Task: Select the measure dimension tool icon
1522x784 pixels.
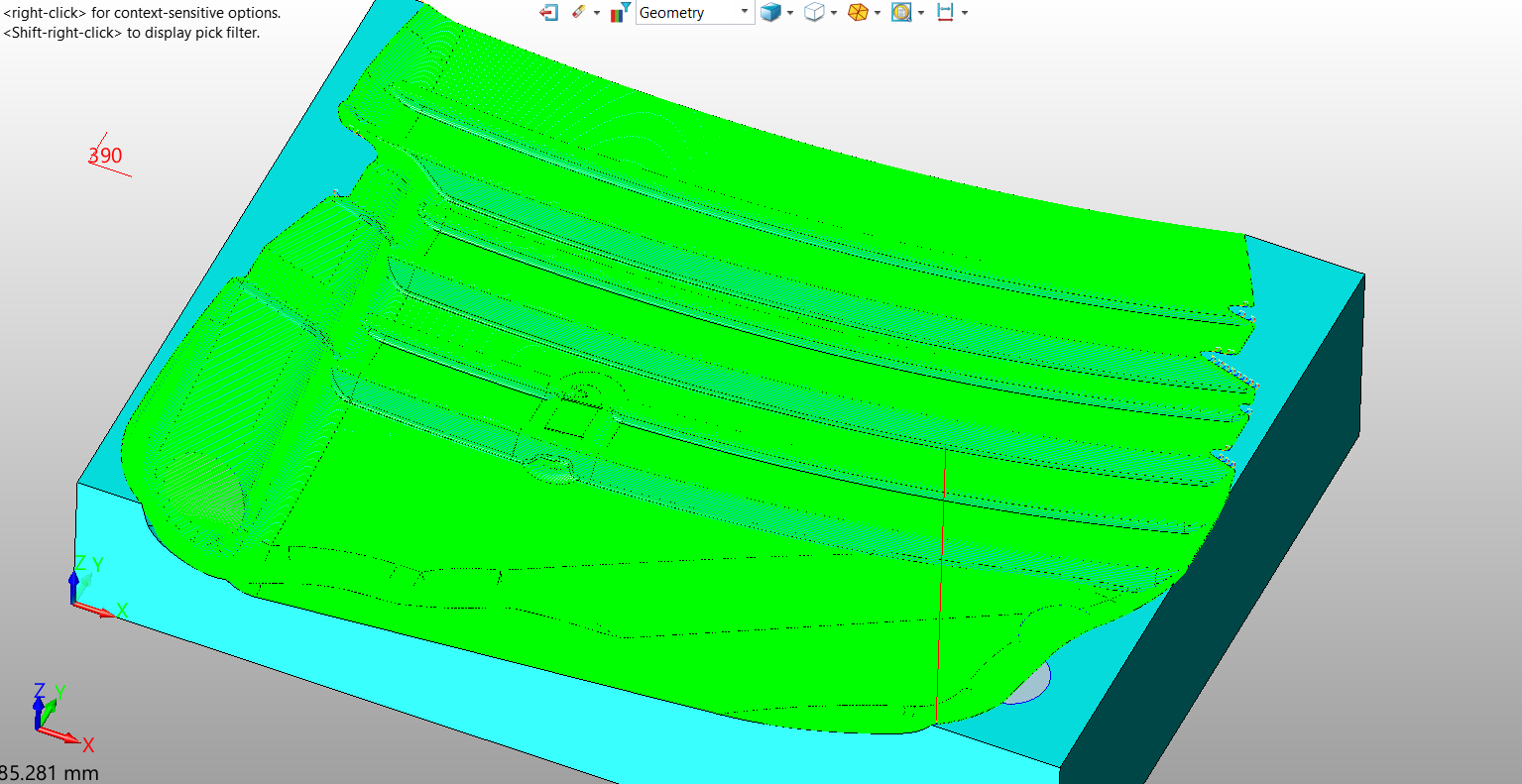Action: pyautogui.click(x=945, y=12)
